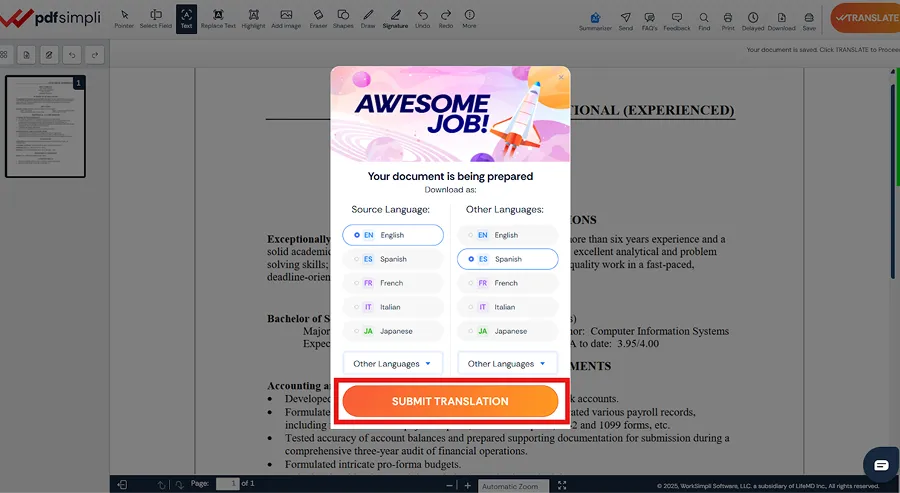
Task: Click the Add Image icon
Action: click(286, 19)
